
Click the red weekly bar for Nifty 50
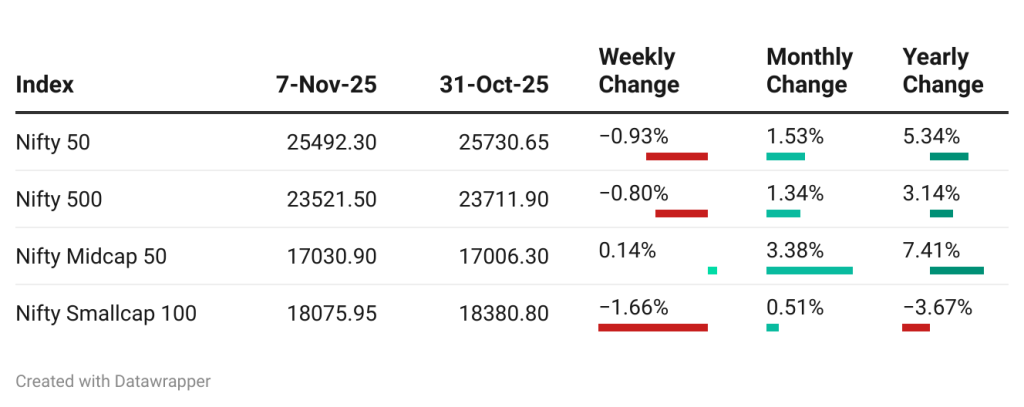tap(677, 156)
